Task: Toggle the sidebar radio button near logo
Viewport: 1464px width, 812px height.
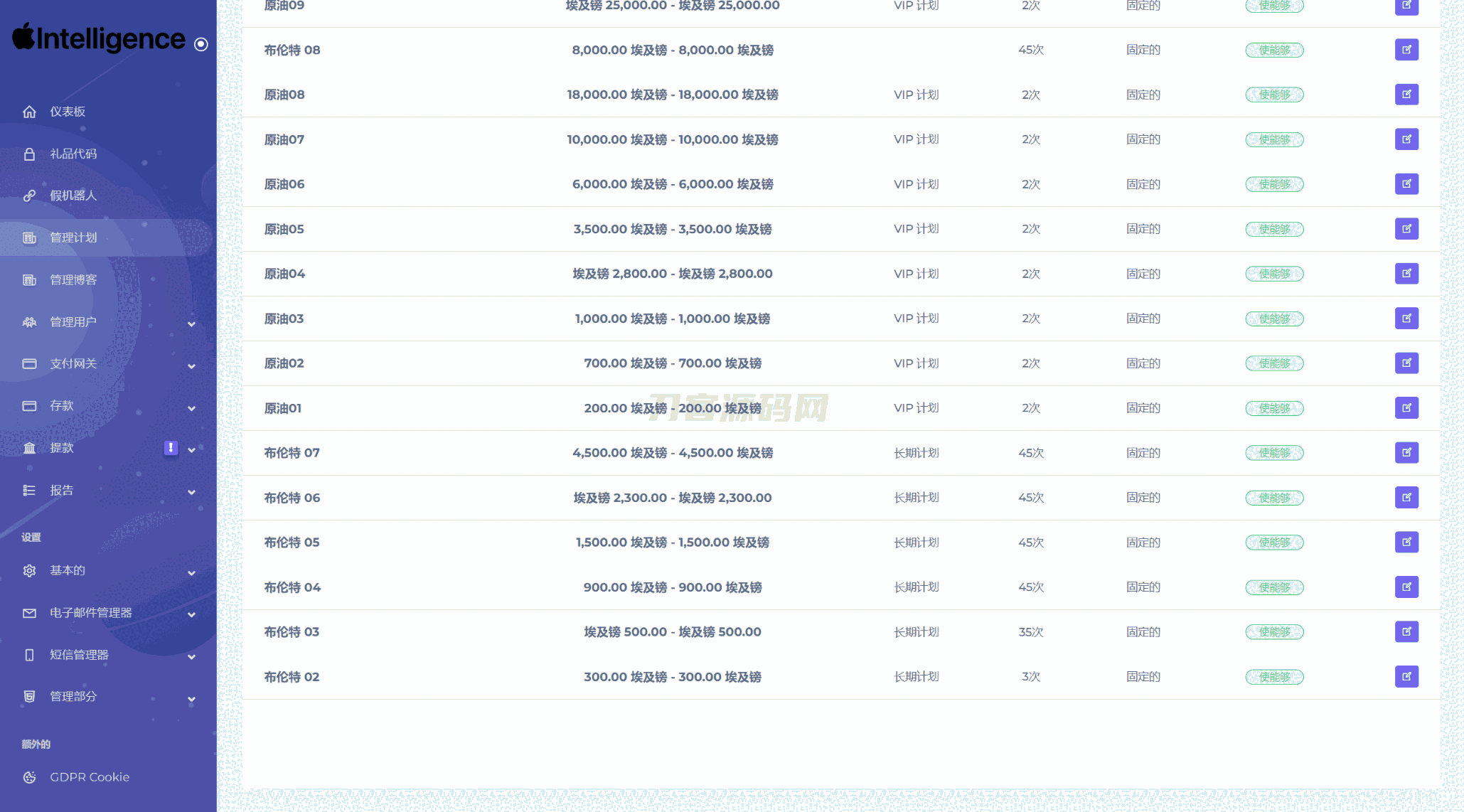Action: click(201, 44)
